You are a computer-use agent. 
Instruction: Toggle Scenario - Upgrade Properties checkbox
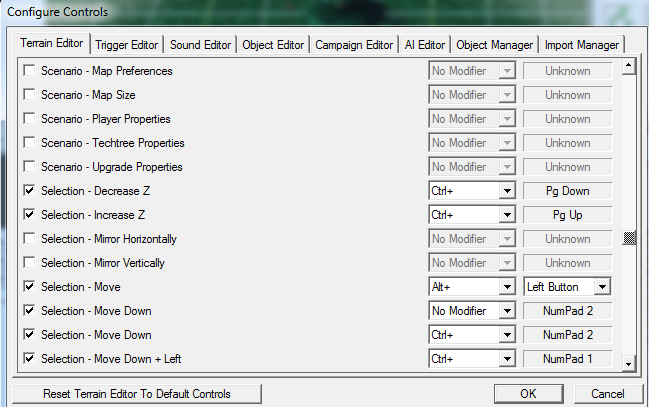29,167
